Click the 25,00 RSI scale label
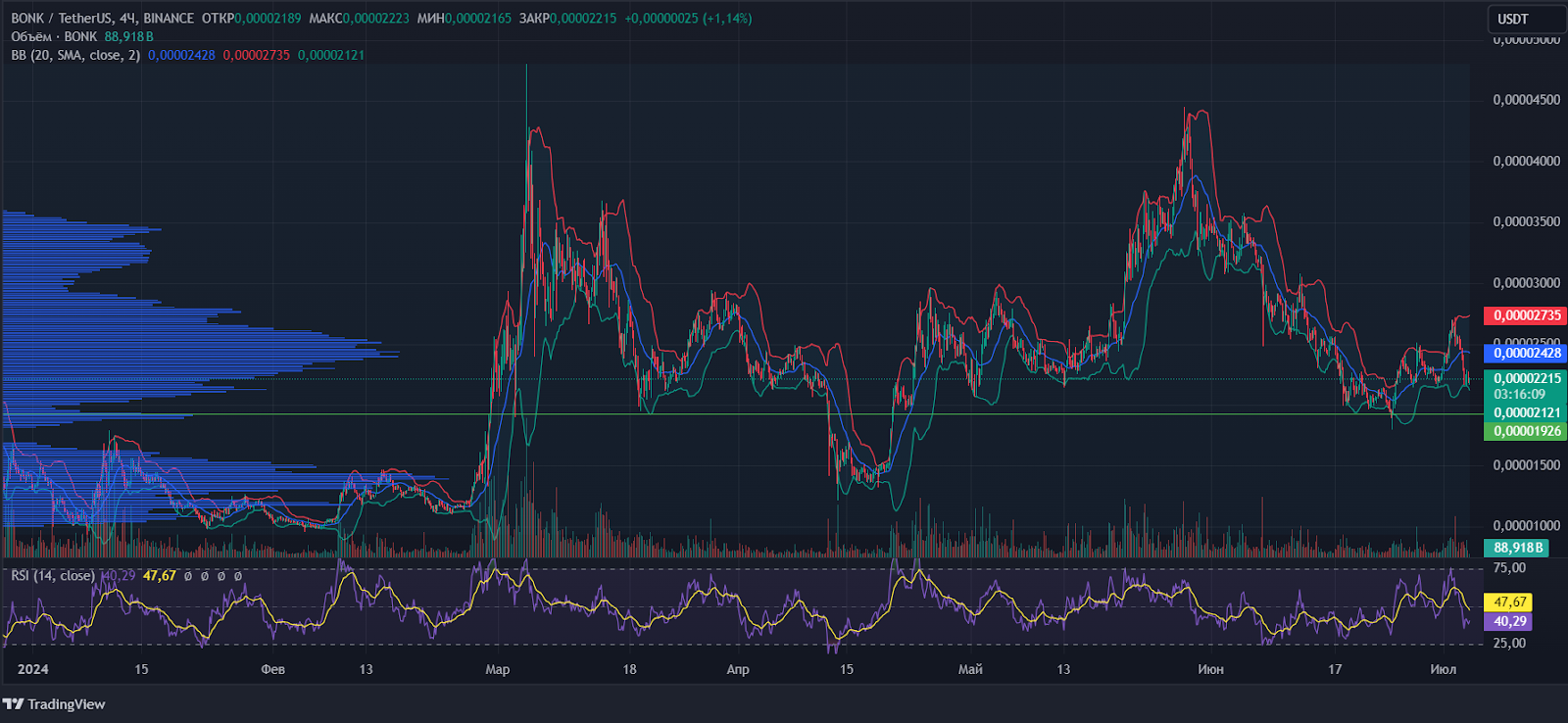Viewport: 1568px width, 723px height. 1509,643
